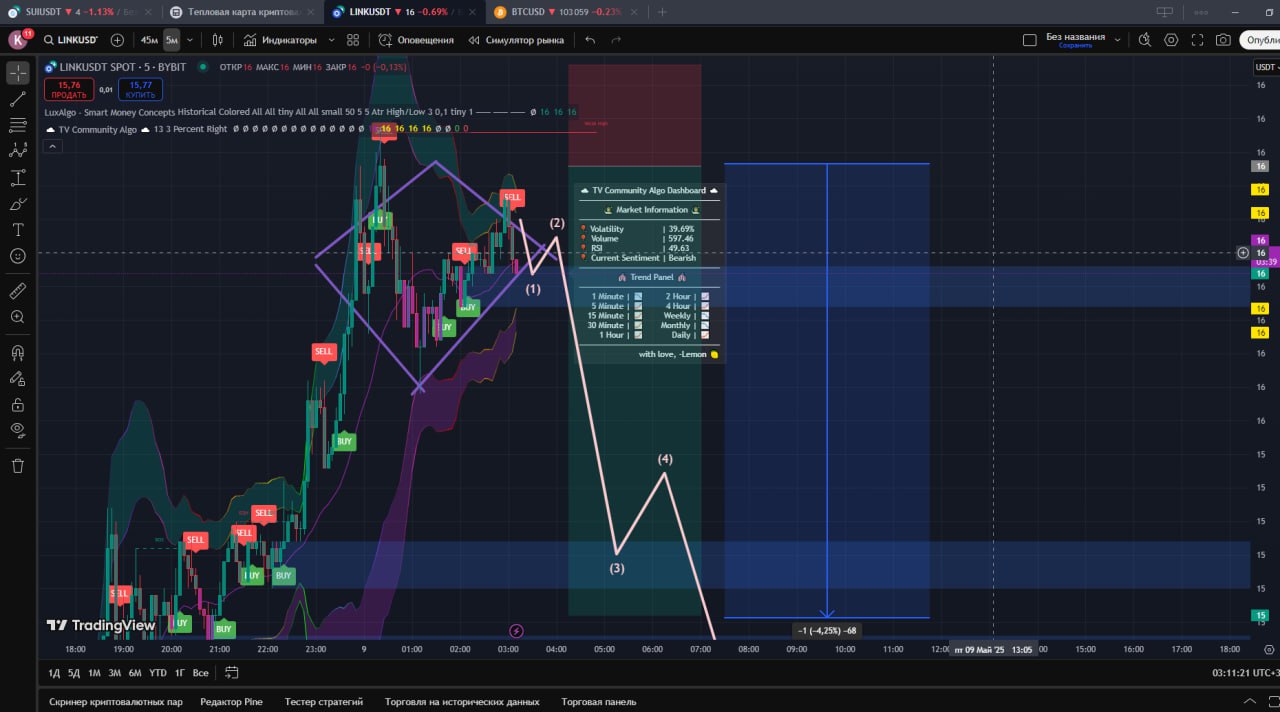Open the candle chart type selector
Viewport: 1280px width, 712px height.
[216, 40]
